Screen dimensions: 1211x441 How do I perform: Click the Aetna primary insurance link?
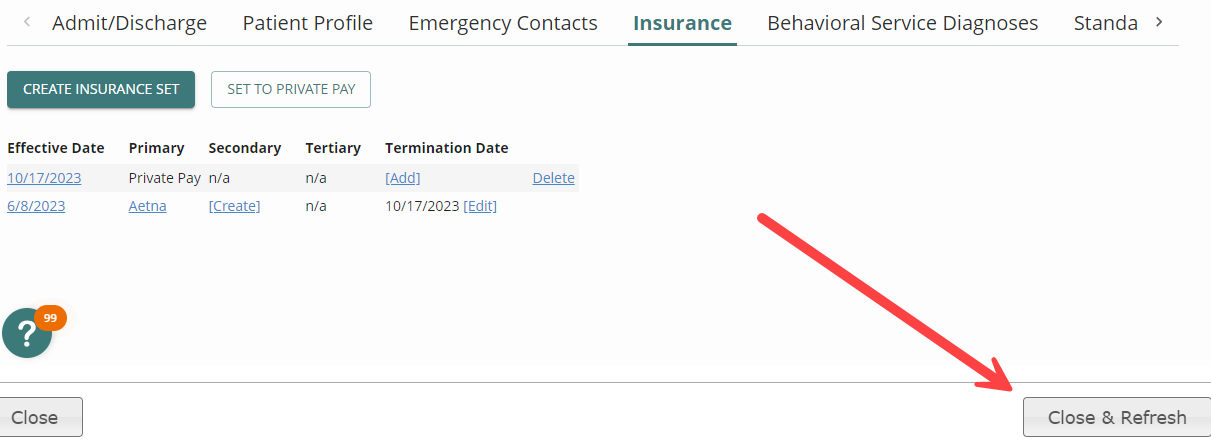coord(148,206)
